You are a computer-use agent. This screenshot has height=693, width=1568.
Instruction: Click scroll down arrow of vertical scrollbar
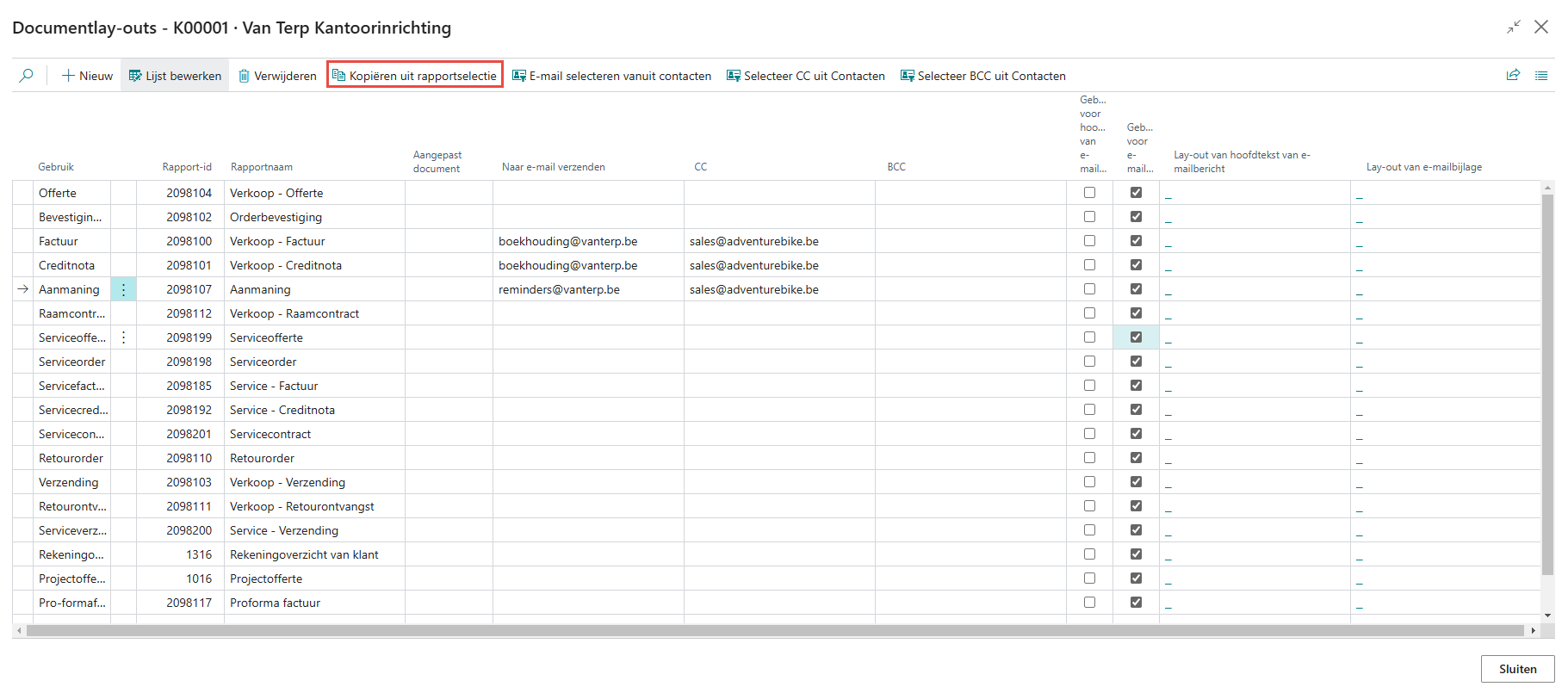tap(1547, 616)
